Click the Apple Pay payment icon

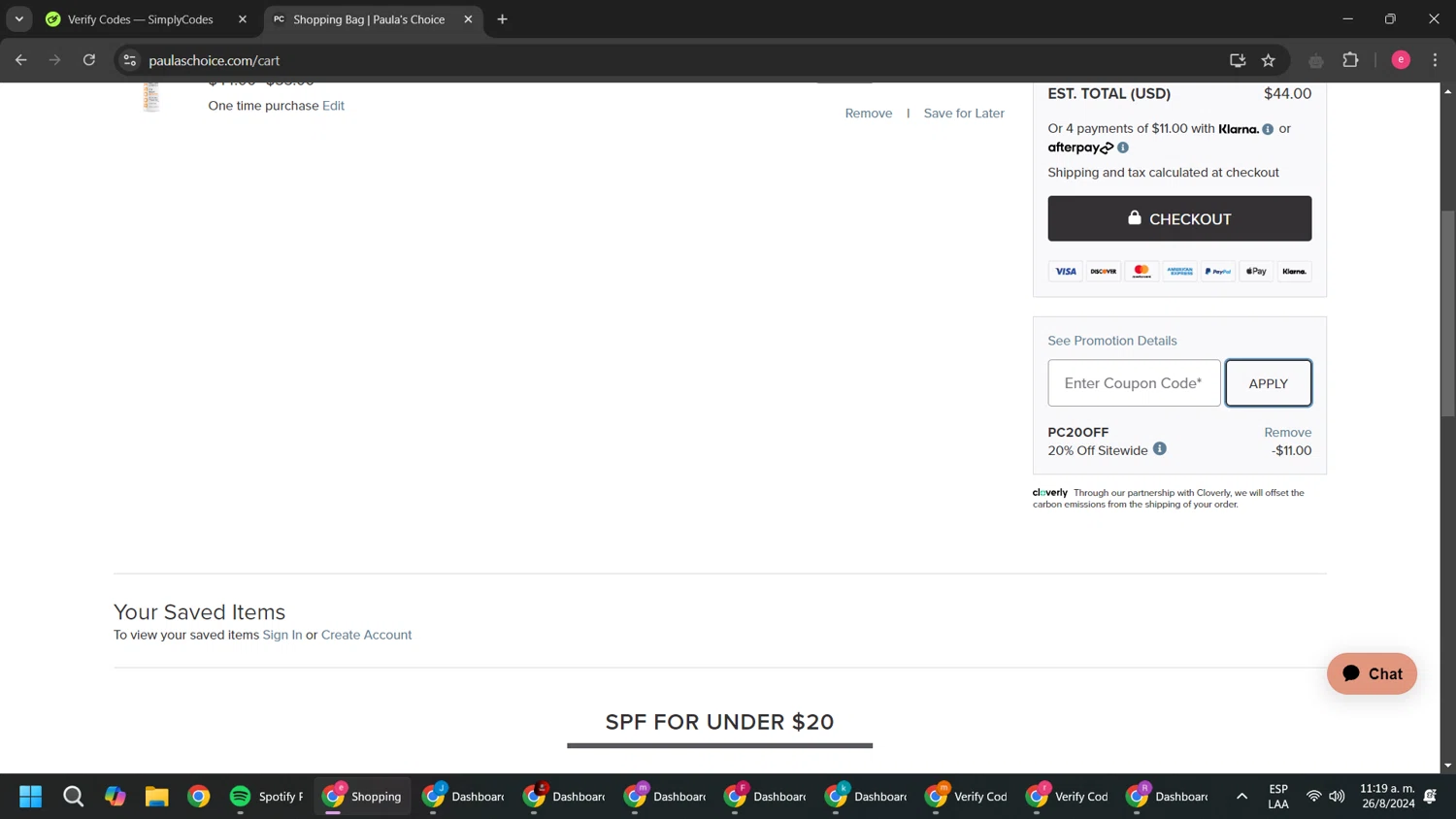(x=1256, y=272)
